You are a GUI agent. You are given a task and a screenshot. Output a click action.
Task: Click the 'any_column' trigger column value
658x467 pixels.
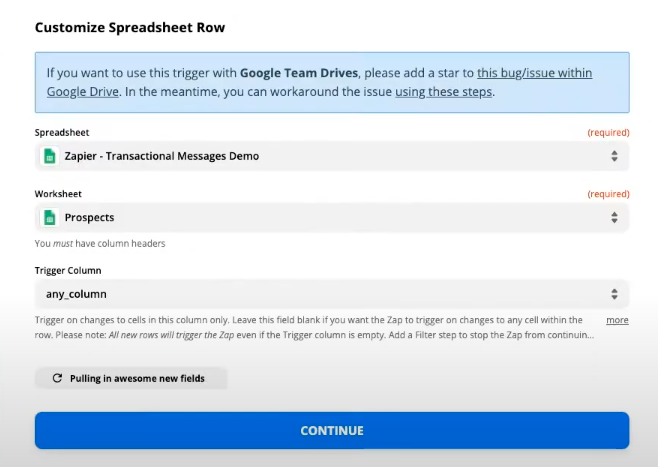click(76, 294)
